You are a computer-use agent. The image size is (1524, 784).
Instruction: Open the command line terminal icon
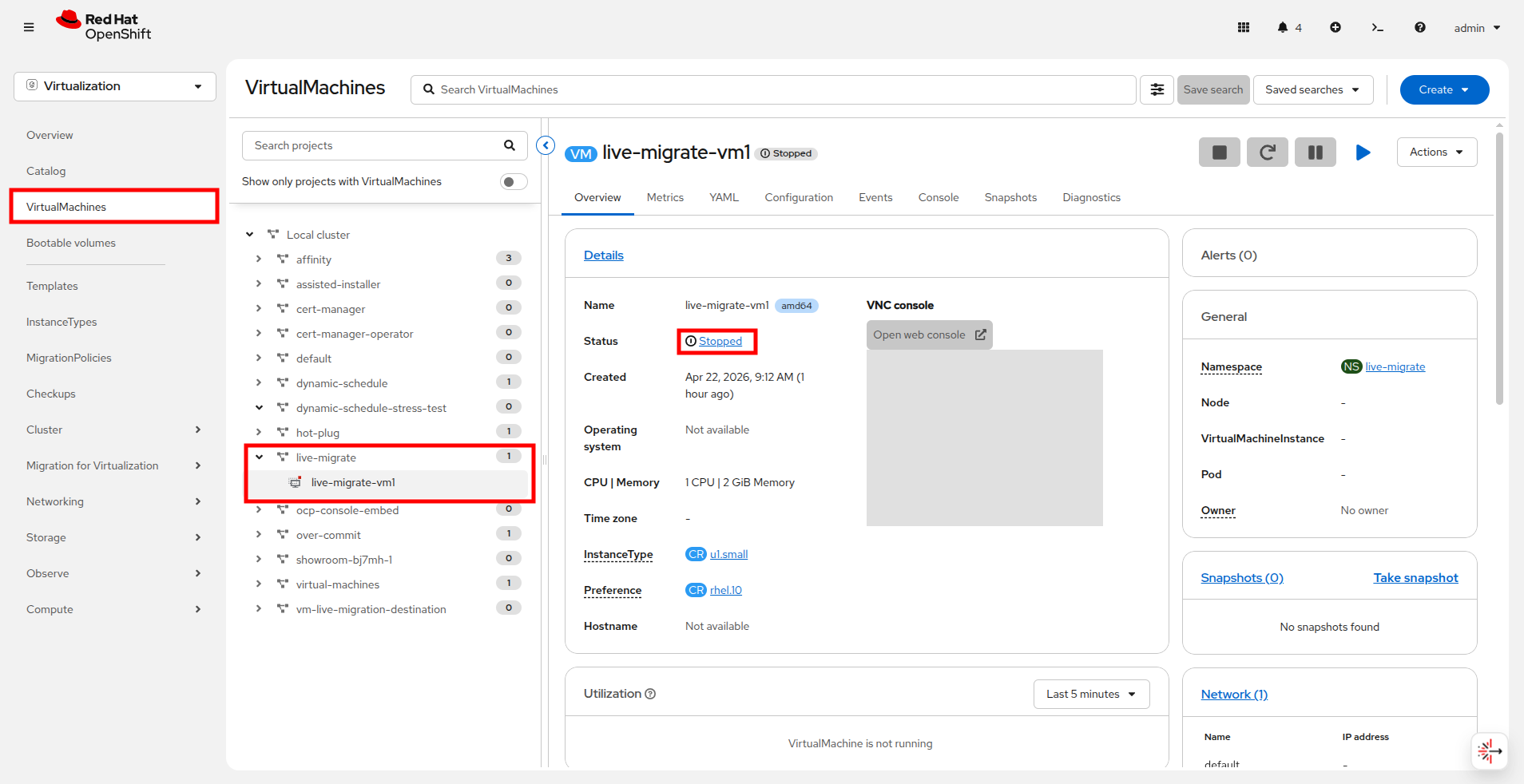click(x=1377, y=27)
